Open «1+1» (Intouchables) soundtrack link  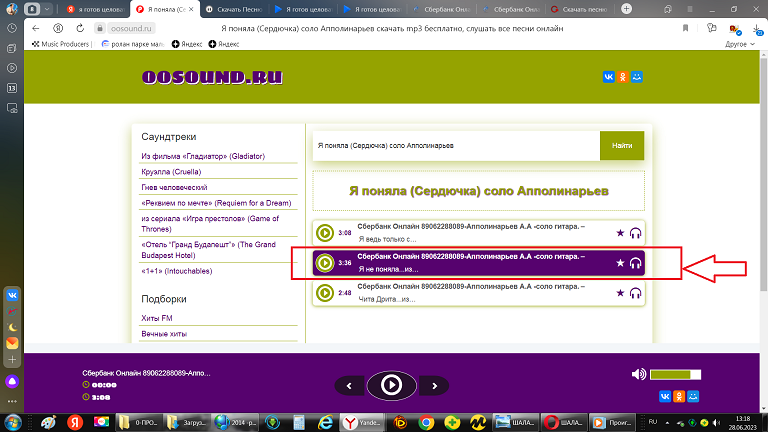[x=176, y=271]
